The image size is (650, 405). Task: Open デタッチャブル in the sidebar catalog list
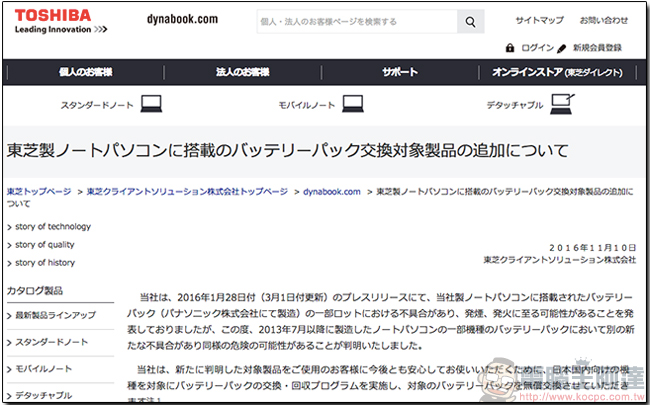[44, 395]
